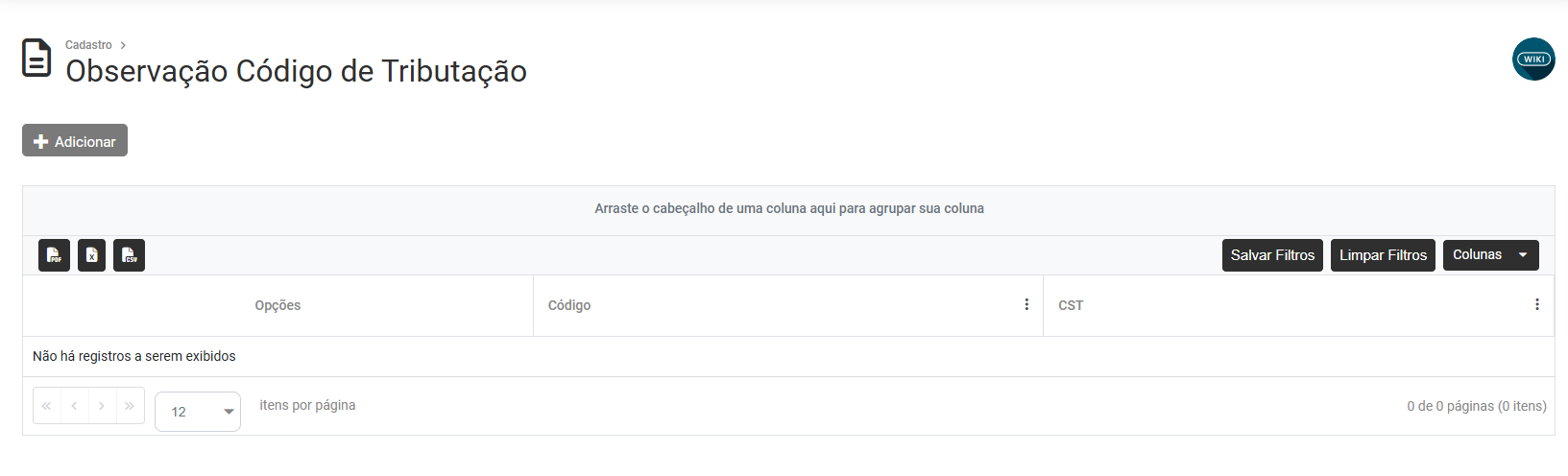This screenshot has width=1568, height=476.
Task: Go to the first page
Action: tap(46, 406)
